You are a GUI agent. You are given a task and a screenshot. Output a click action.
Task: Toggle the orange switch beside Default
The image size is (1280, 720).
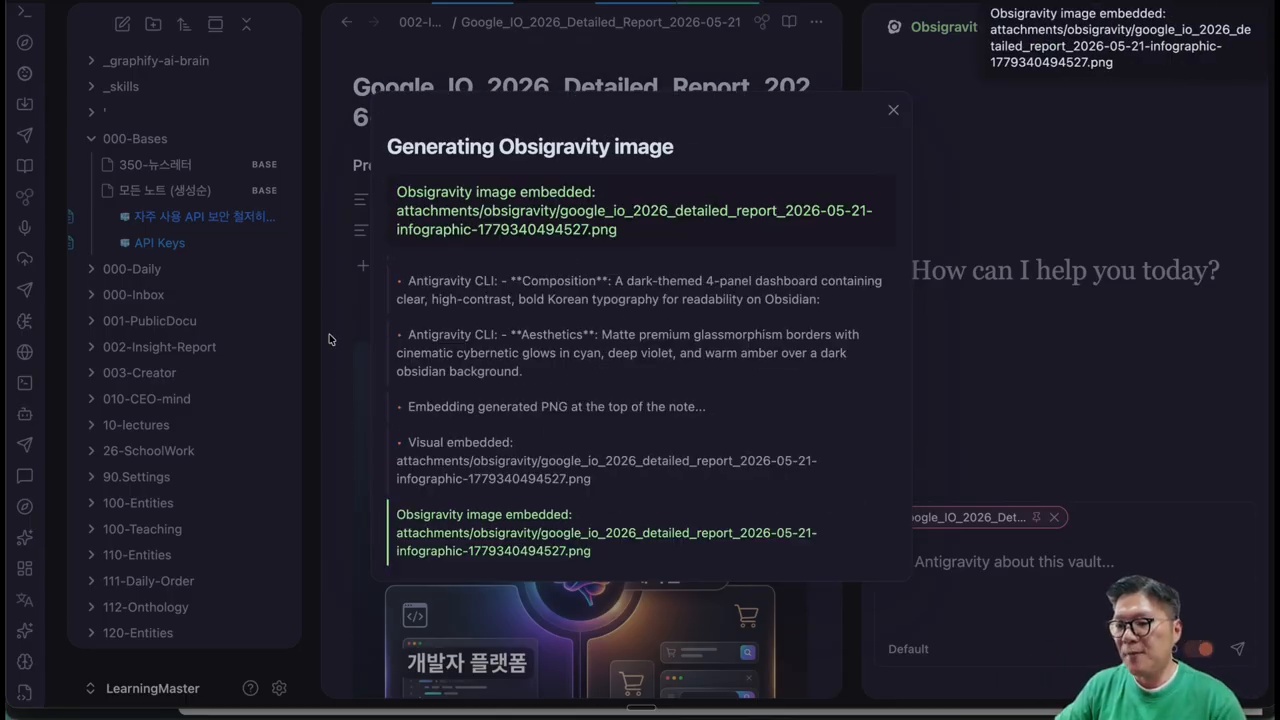click(x=1200, y=649)
